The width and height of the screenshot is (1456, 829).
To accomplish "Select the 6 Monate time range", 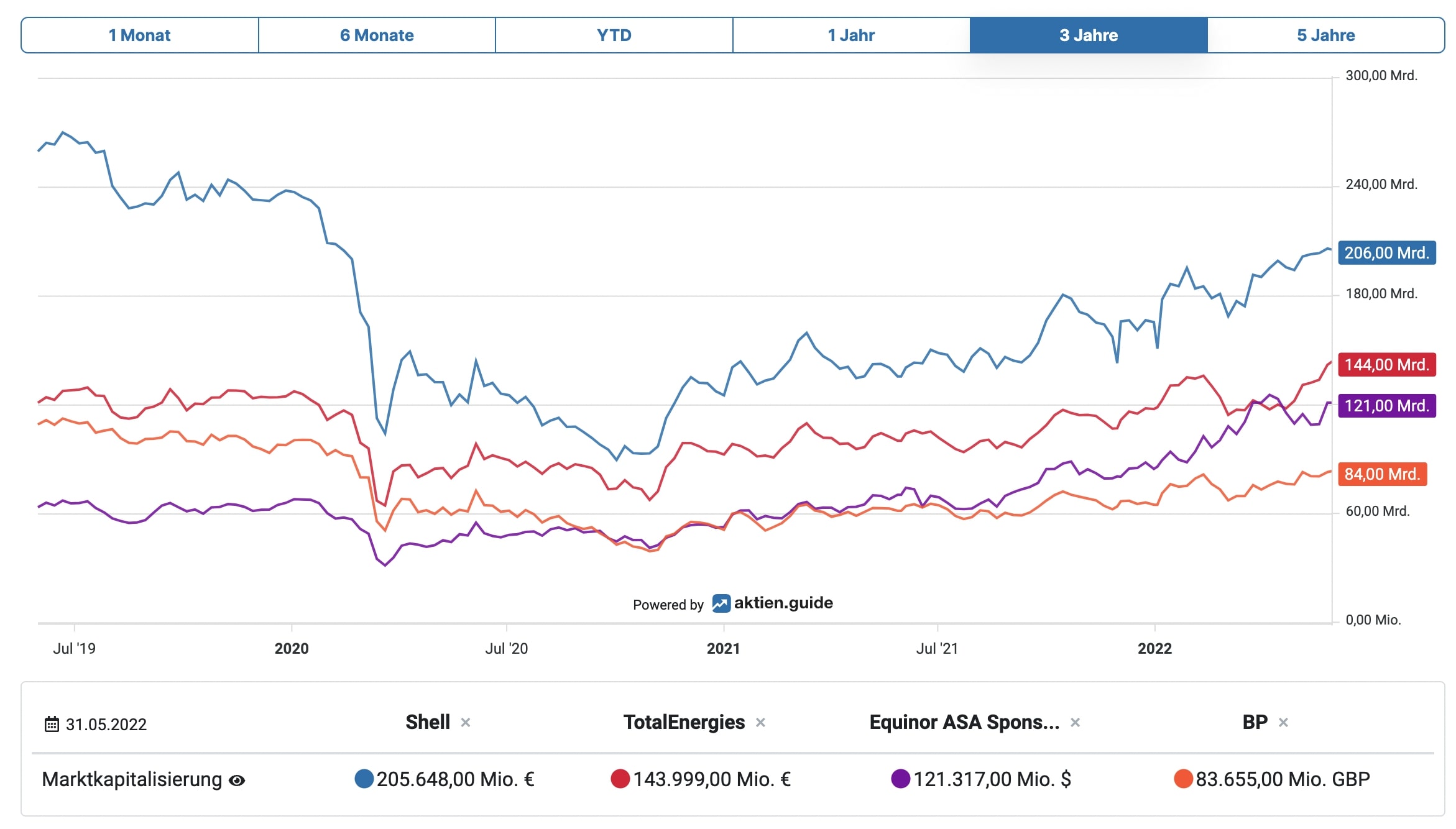I will tap(377, 35).
